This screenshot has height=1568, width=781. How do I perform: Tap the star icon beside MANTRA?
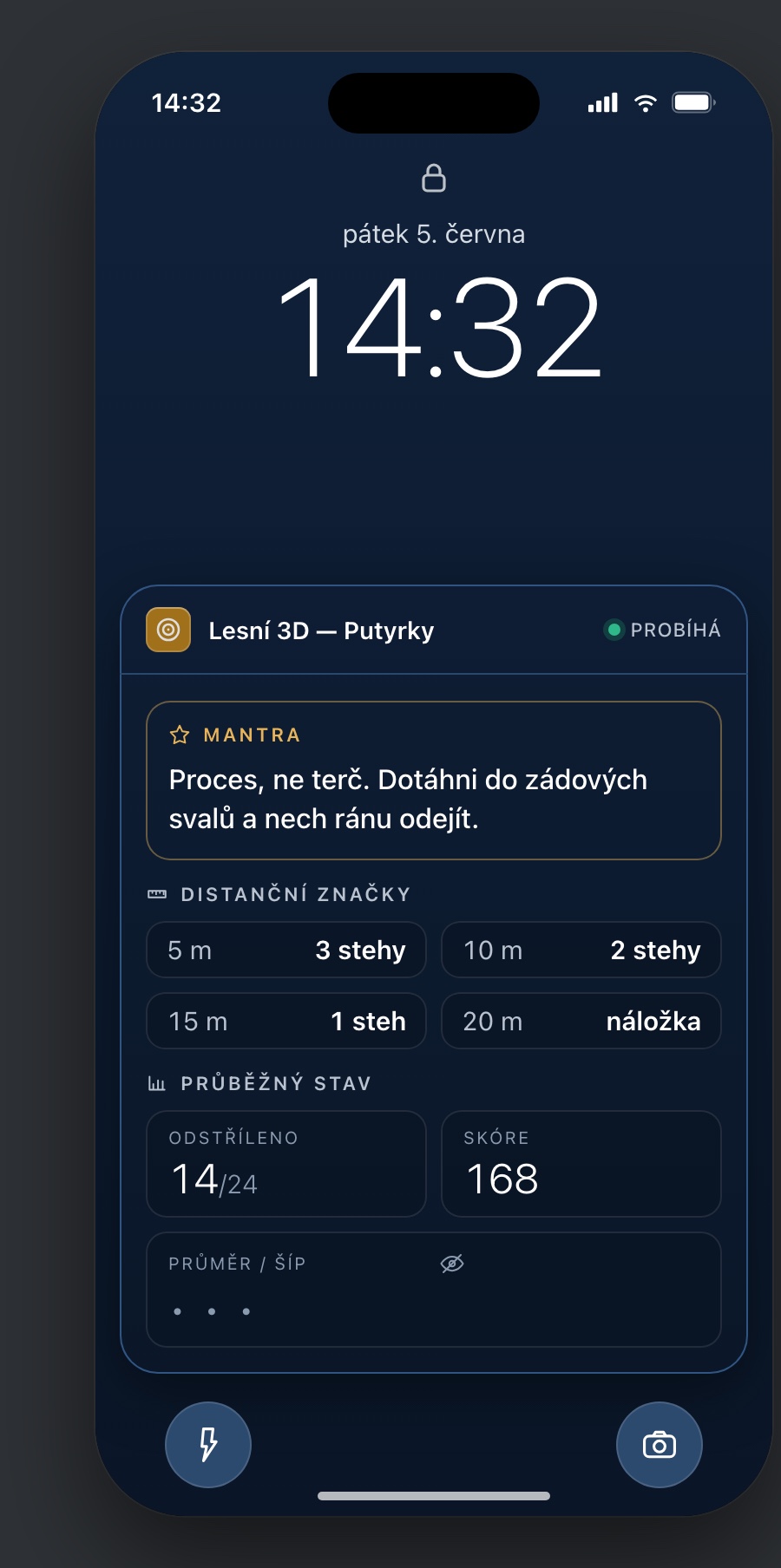pyautogui.click(x=180, y=735)
